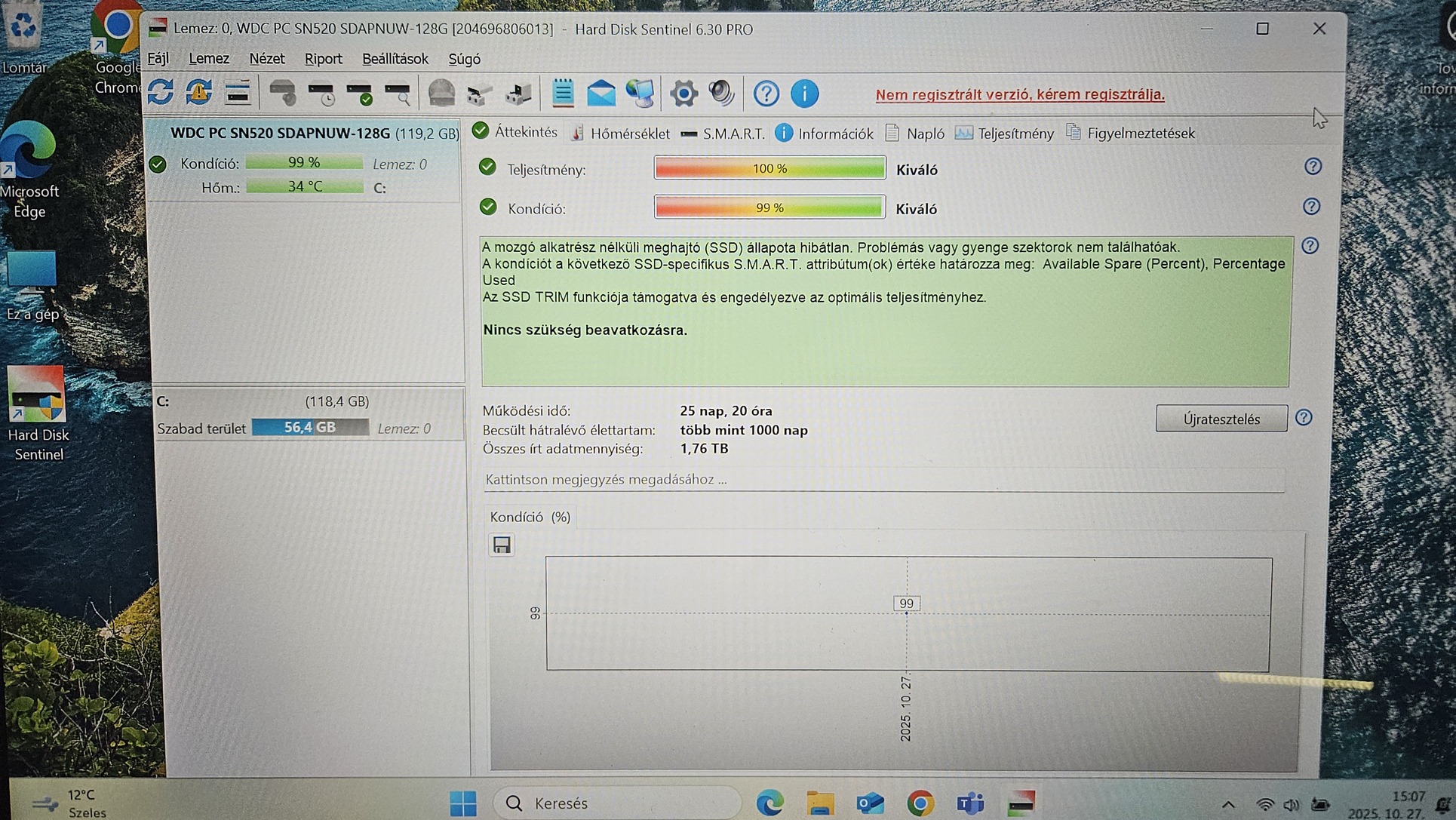Click the report notepad toolbar icon
1456x820 pixels.
563,94
